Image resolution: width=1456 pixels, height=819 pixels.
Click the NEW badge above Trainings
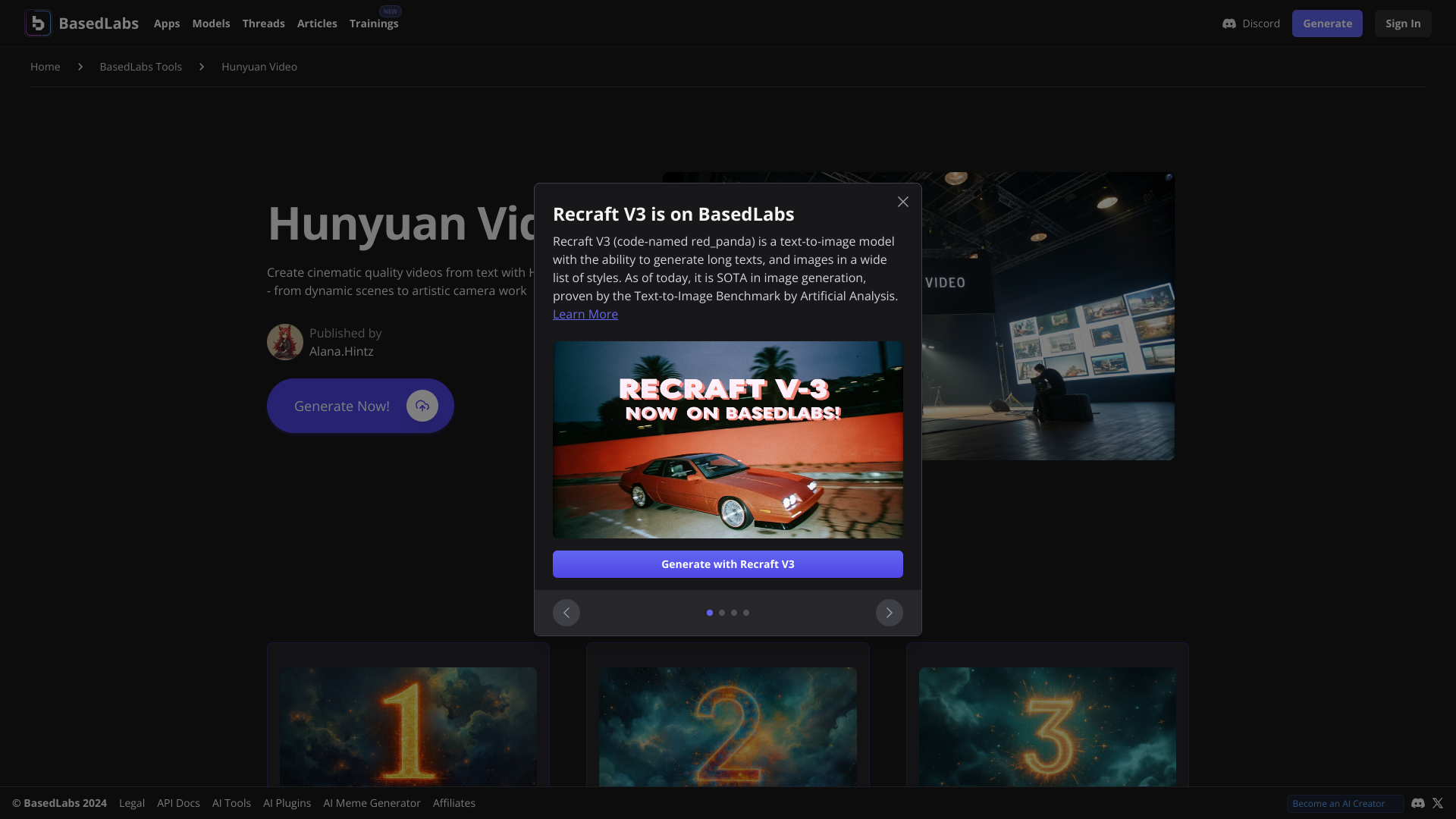pyautogui.click(x=391, y=11)
